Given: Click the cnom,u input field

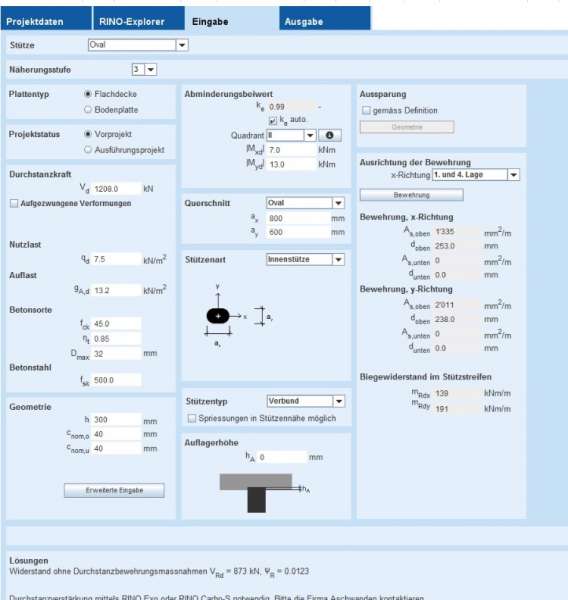Looking at the screenshot, I should (116, 448).
